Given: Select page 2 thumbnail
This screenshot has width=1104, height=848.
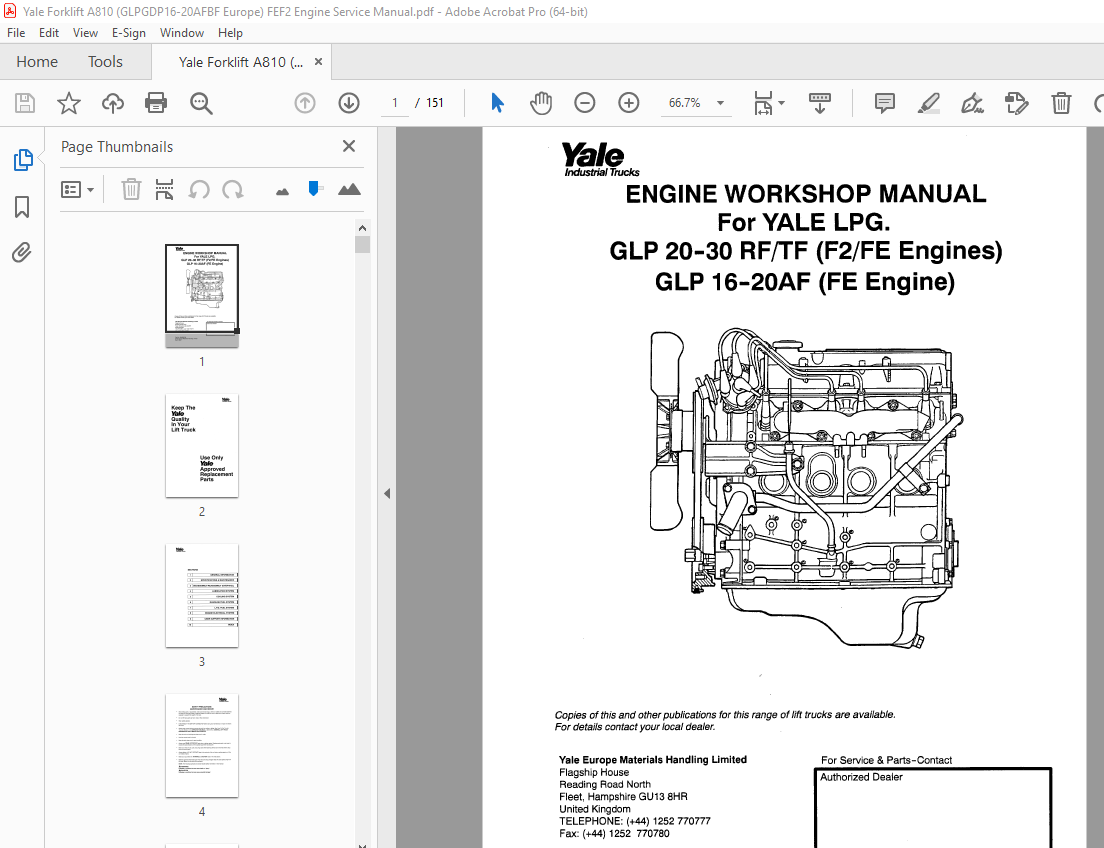Looking at the screenshot, I should 202,446.
